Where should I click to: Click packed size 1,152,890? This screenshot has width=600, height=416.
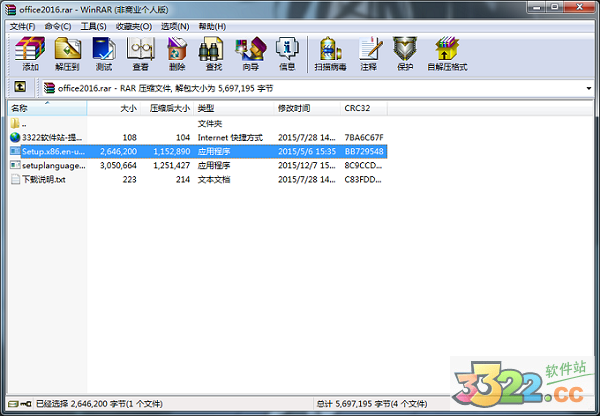(x=171, y=152)
